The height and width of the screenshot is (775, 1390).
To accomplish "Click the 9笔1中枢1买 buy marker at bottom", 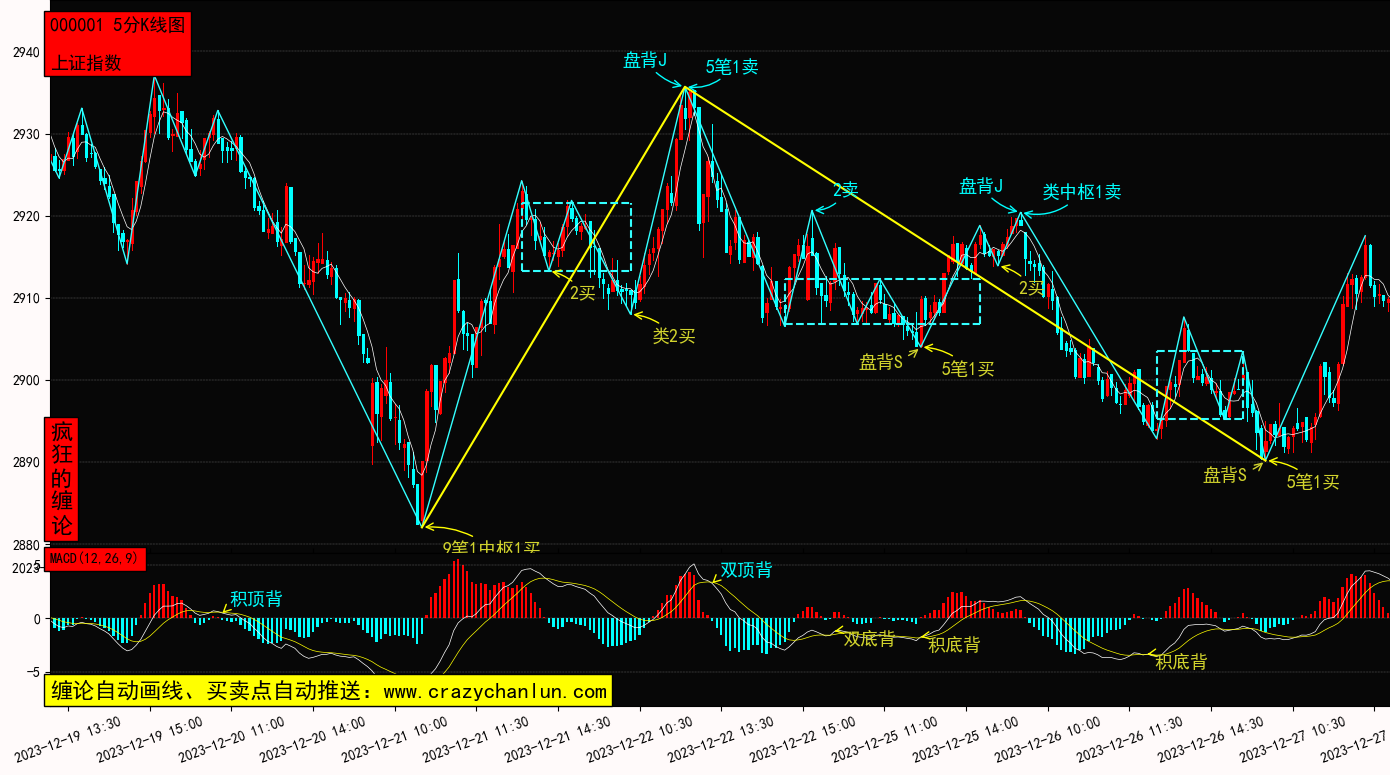I will click(x=491, y=548).
